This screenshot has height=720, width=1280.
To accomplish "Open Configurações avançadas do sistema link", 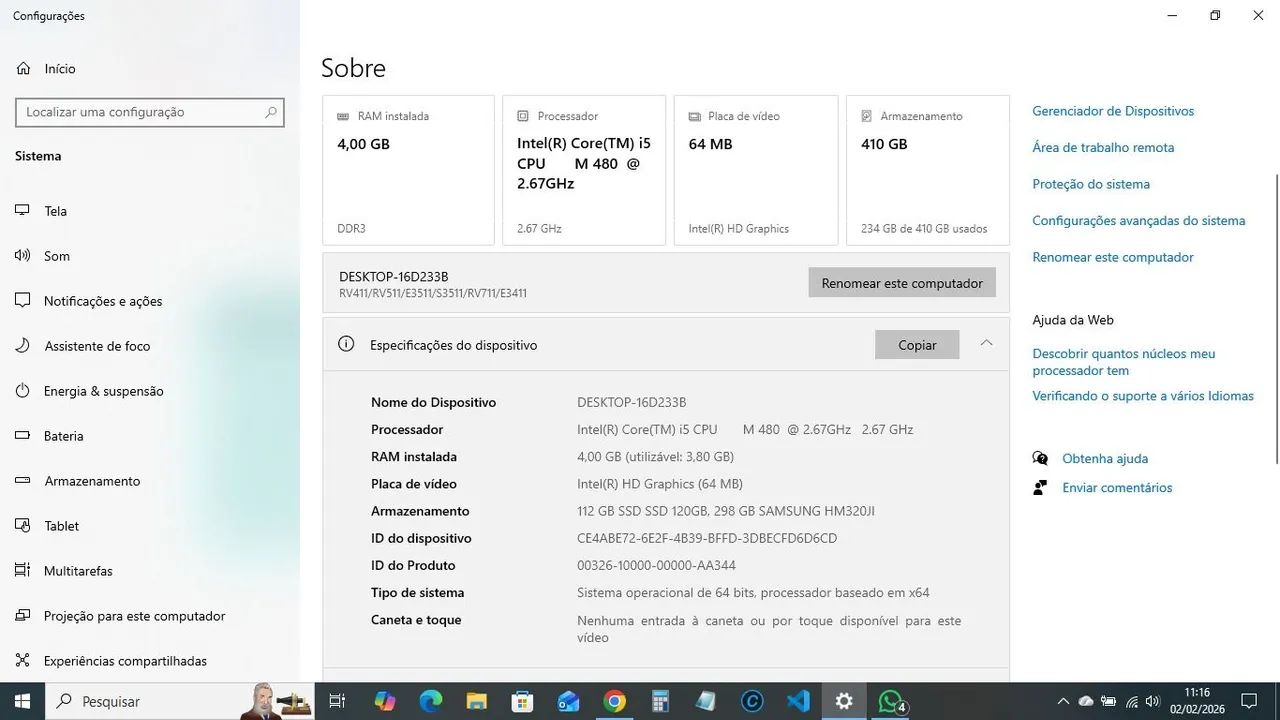I will 1139,221.
